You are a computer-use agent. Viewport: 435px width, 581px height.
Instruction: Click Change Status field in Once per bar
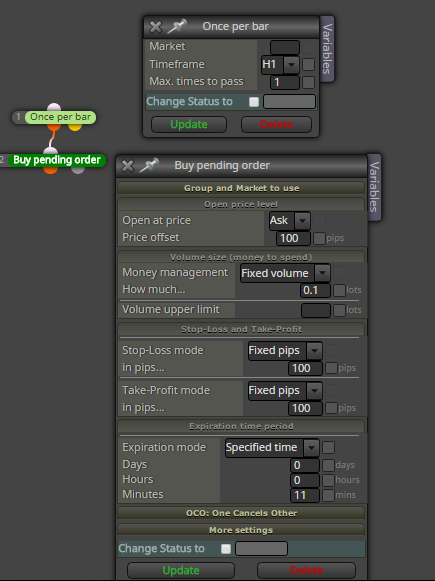289,102
